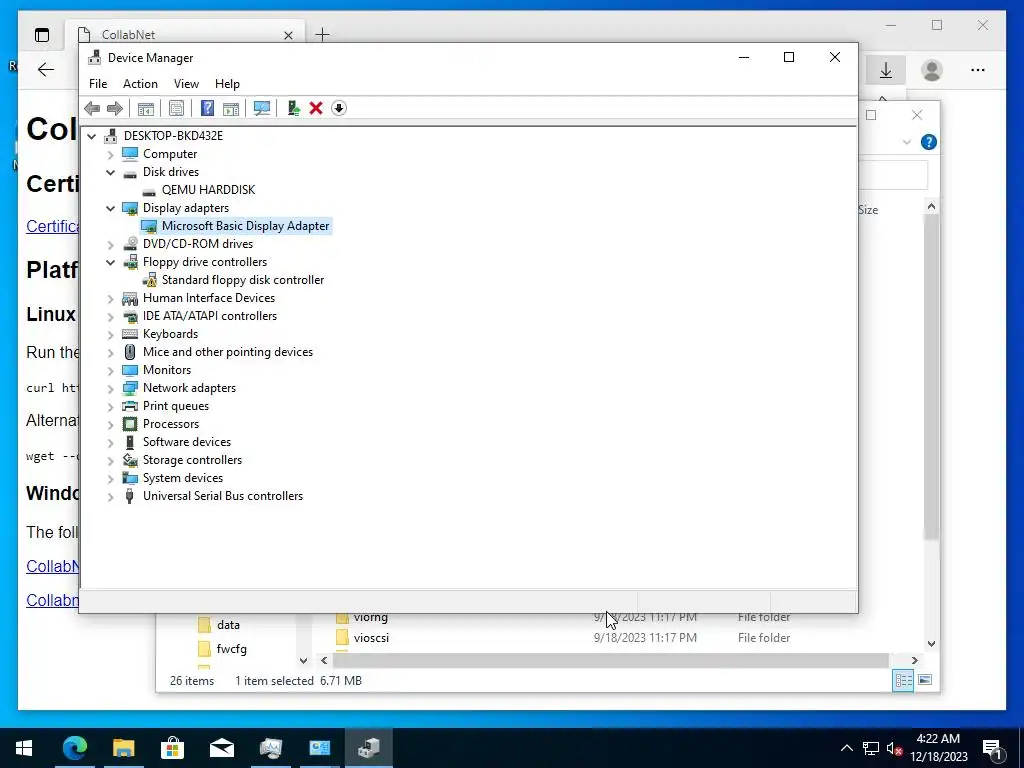Click the Disable device down-arrow icon
Screen dimensions: 1024x768
(x=339, y=108)
